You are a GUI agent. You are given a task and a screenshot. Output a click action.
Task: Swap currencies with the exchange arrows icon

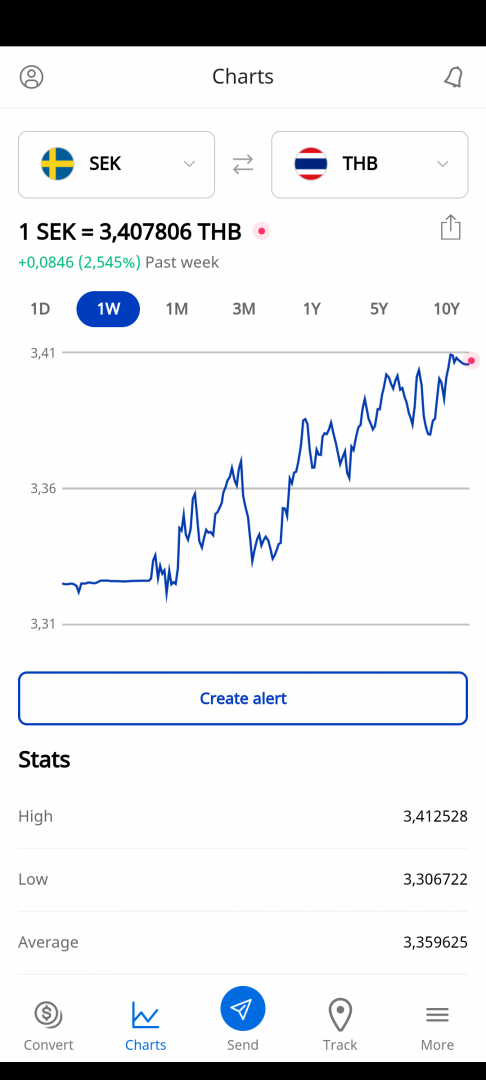tap(243, 164)
